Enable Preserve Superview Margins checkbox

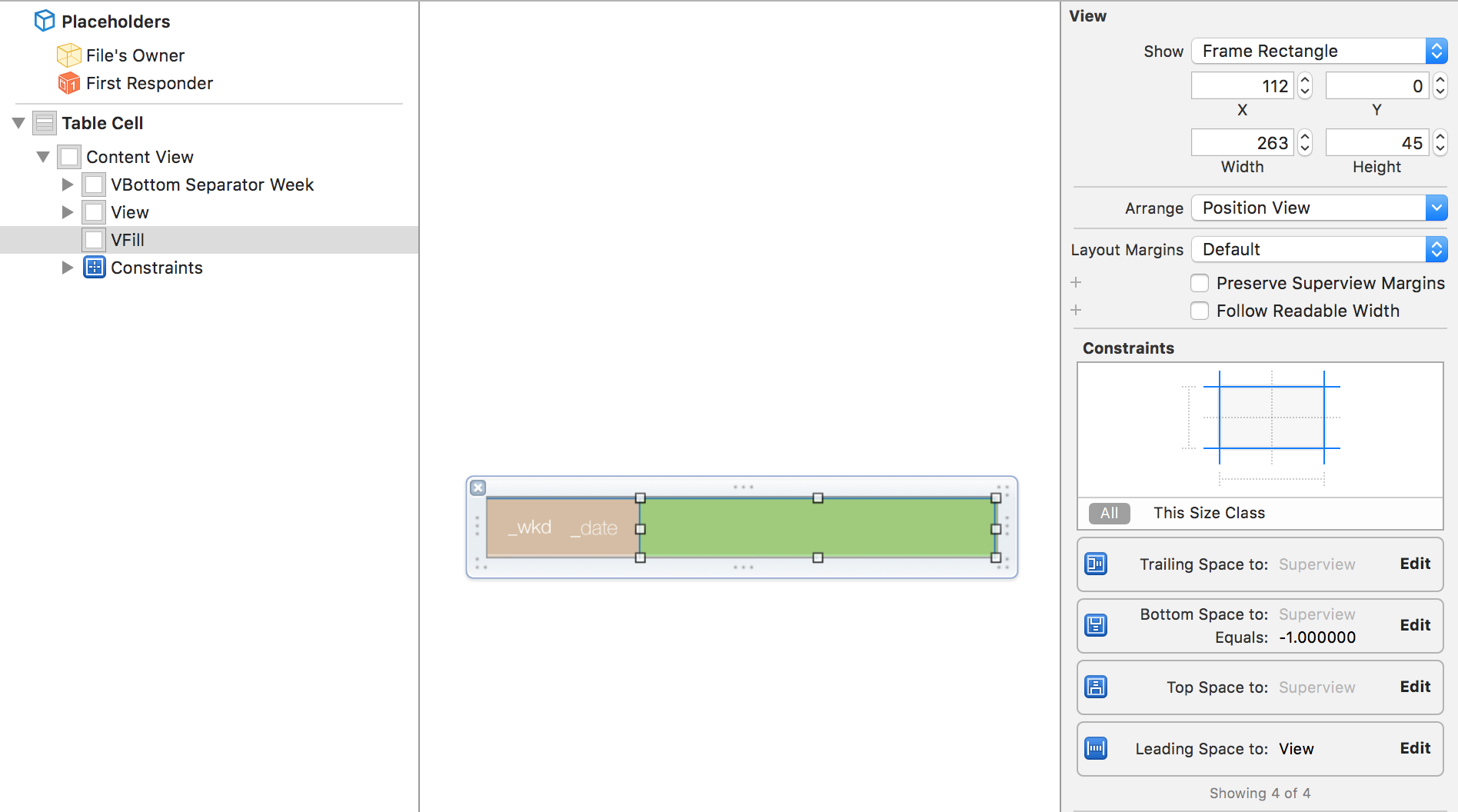[x=1200, y=283]
